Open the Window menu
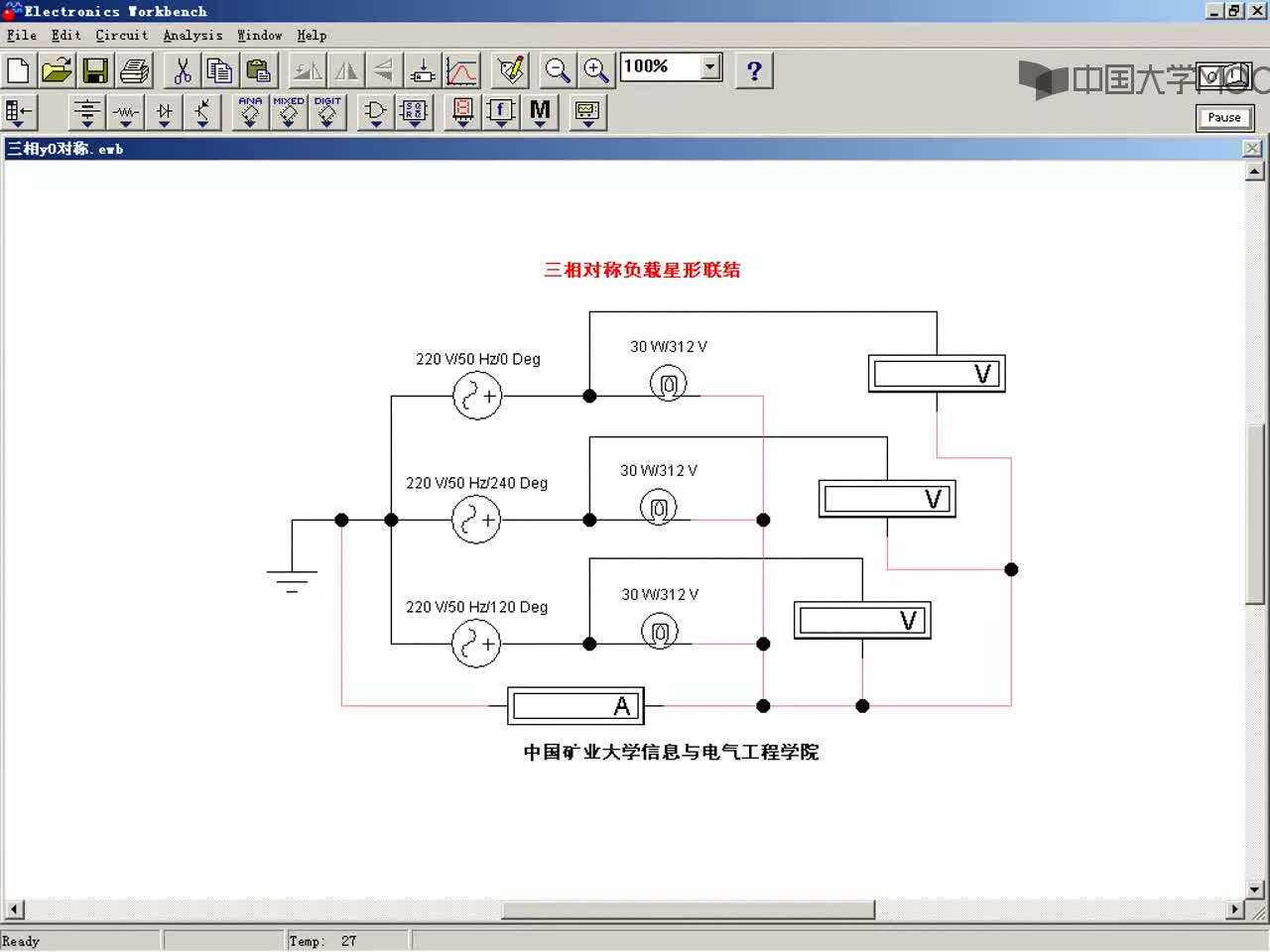 click(260, 36)
